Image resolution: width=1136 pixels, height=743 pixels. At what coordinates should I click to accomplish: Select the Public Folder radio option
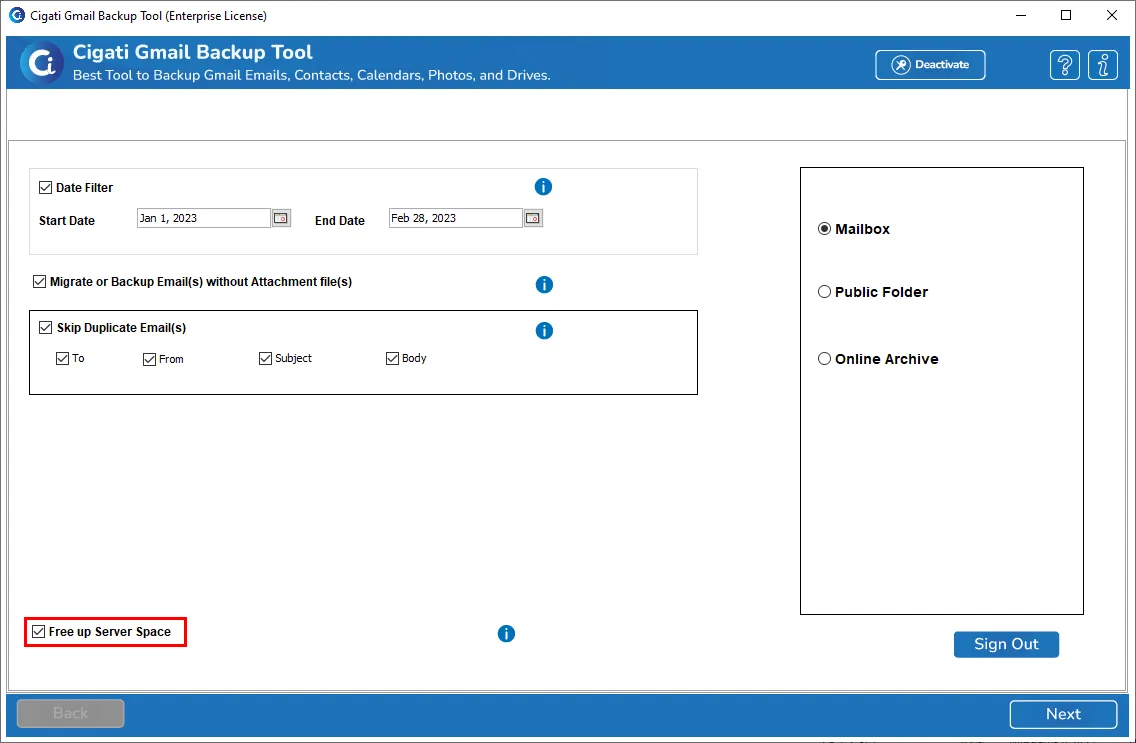(824, 292)
